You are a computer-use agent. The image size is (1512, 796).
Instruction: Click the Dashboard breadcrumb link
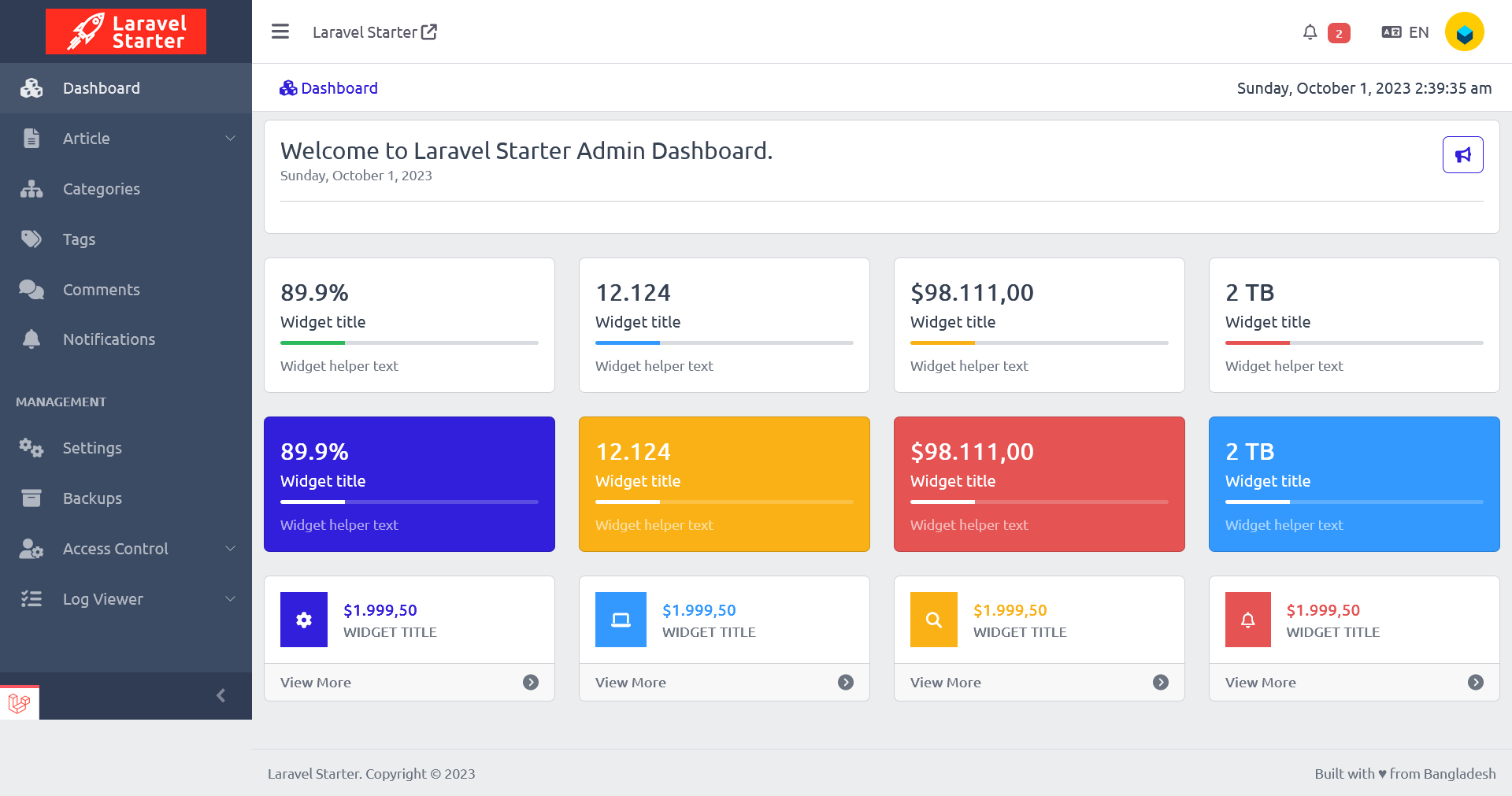339,87
